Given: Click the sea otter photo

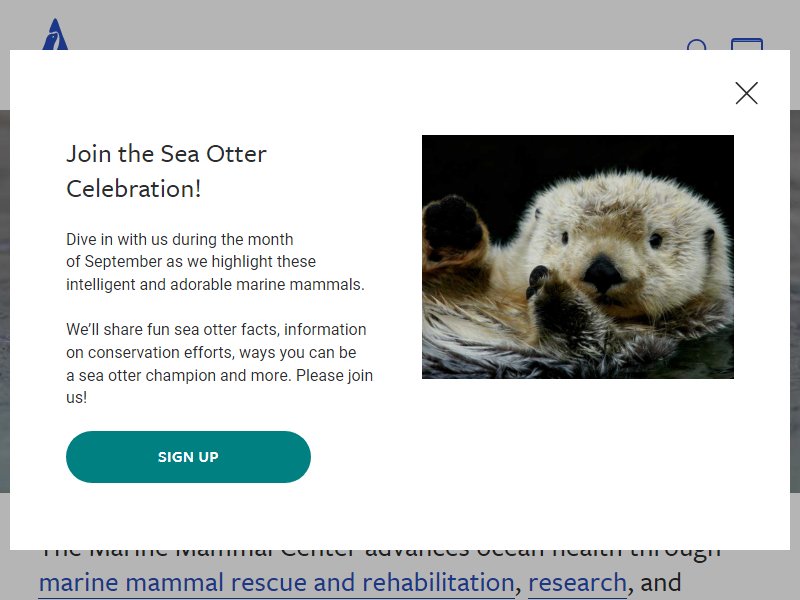Looking at the screenshot, I should point(578,257).
